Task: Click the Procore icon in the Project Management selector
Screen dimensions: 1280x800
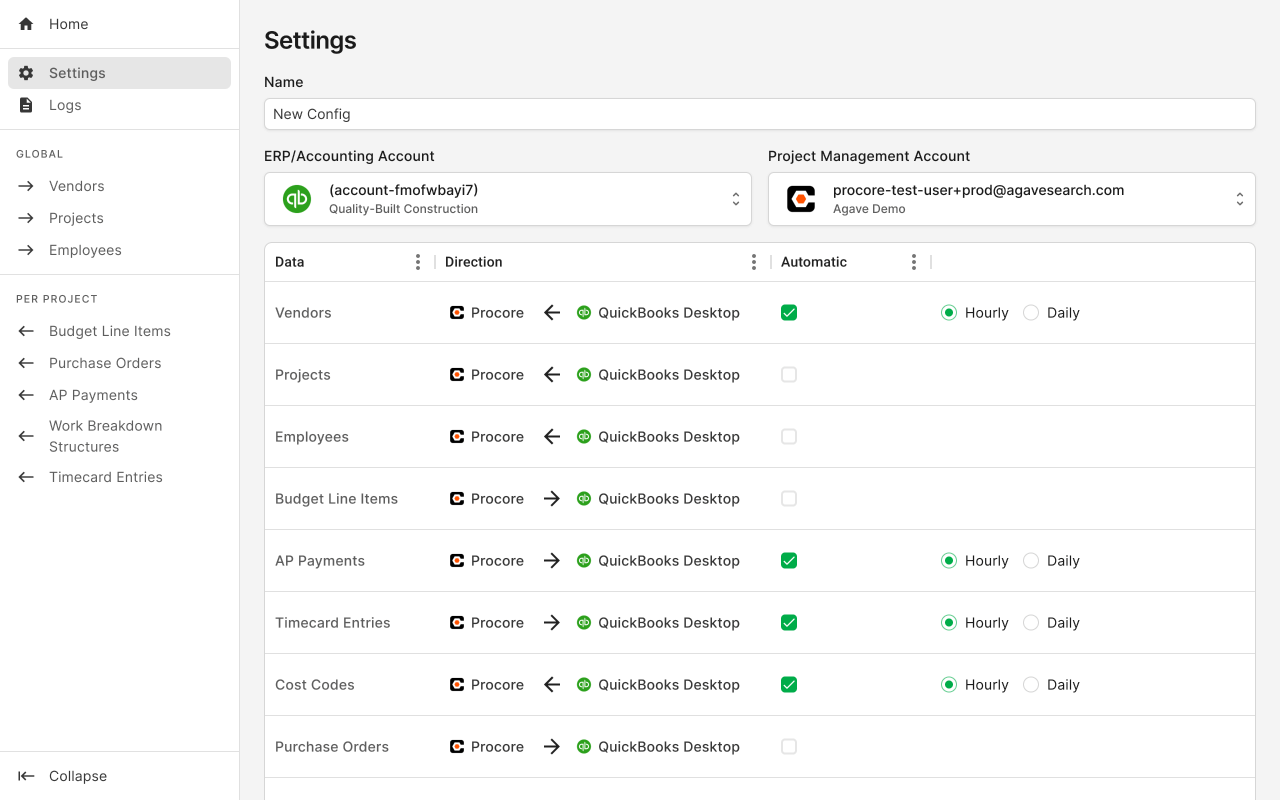Action: pyautogui.click(x=800, y=198)
